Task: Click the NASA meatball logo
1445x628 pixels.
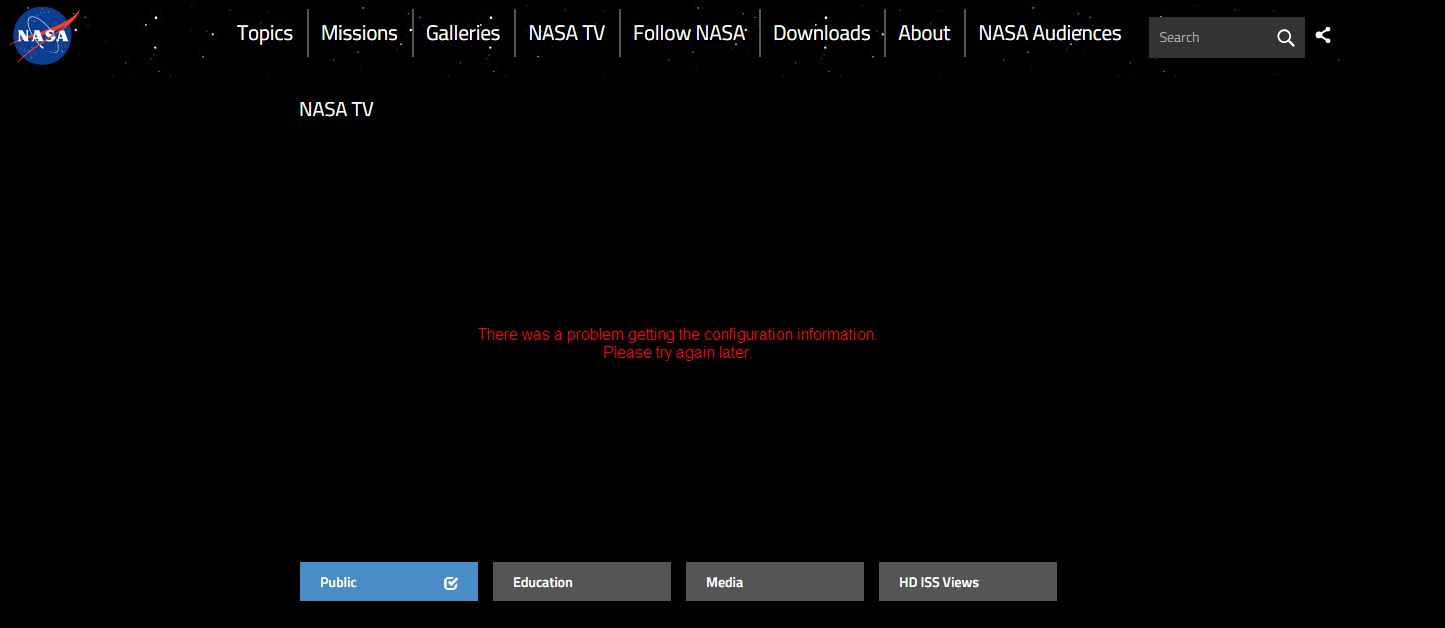Action: (x=44, y=35)
